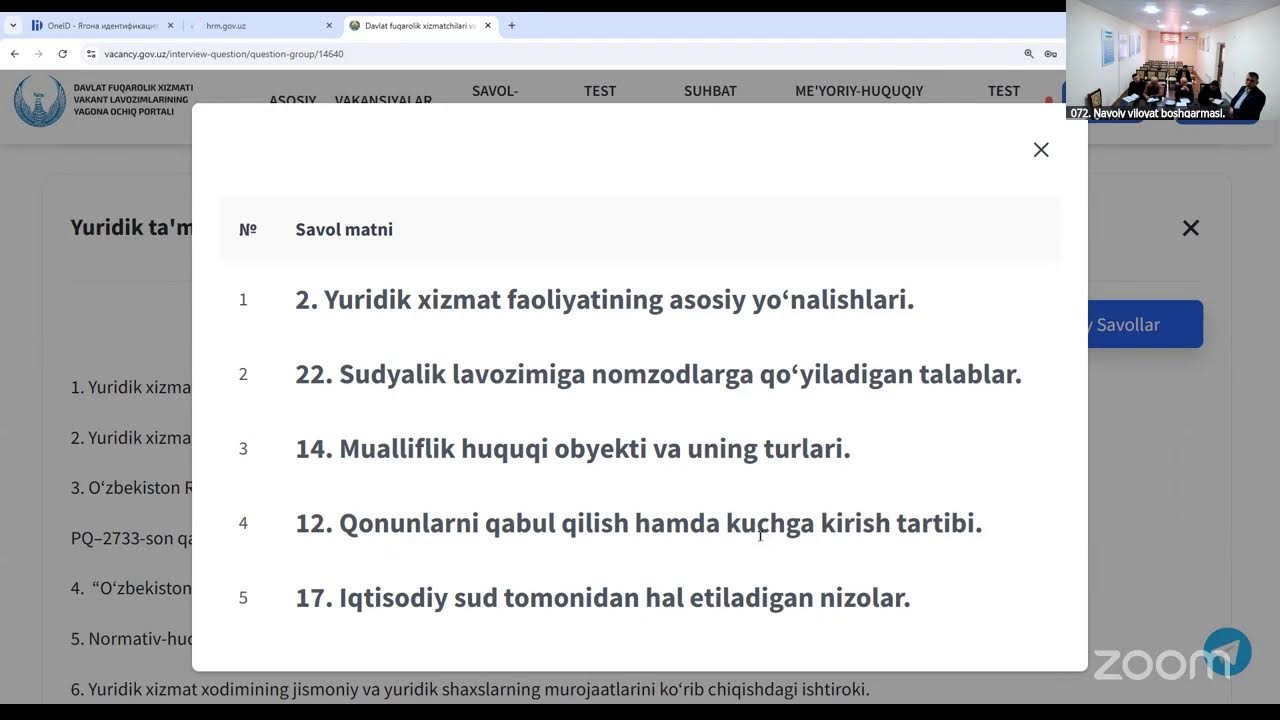Click the portal emblem logo
Screen dimensions: 1280x720
(x=39, y=100)
